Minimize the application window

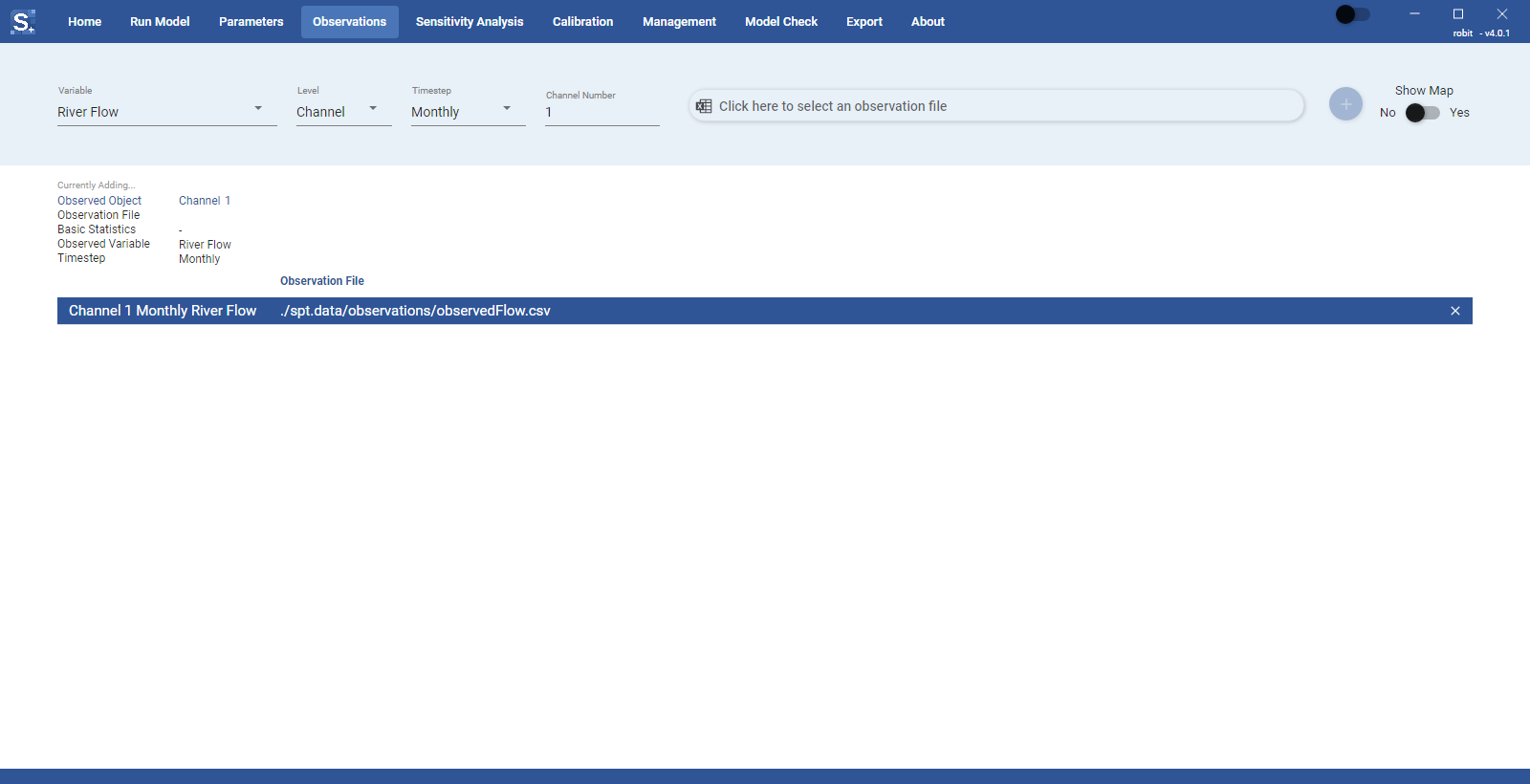[1414, 14]
